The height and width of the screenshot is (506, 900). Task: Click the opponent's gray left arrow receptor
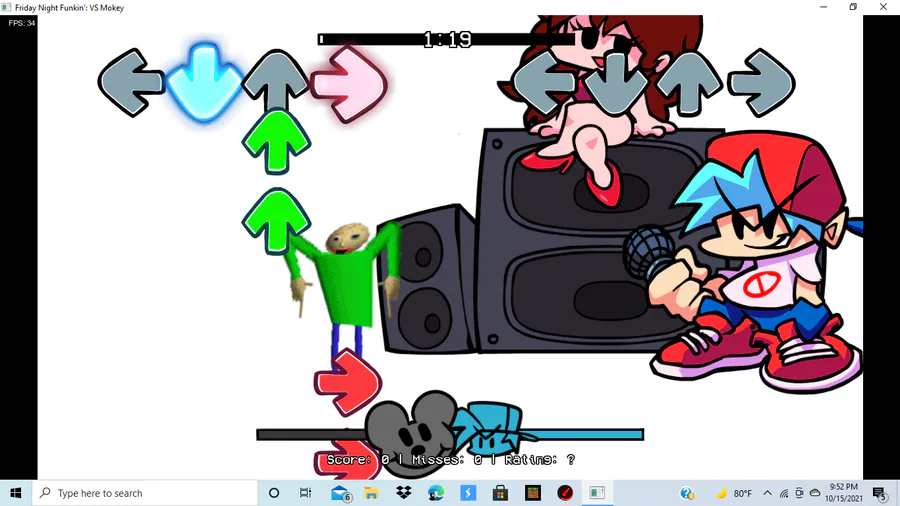[545, 83]
